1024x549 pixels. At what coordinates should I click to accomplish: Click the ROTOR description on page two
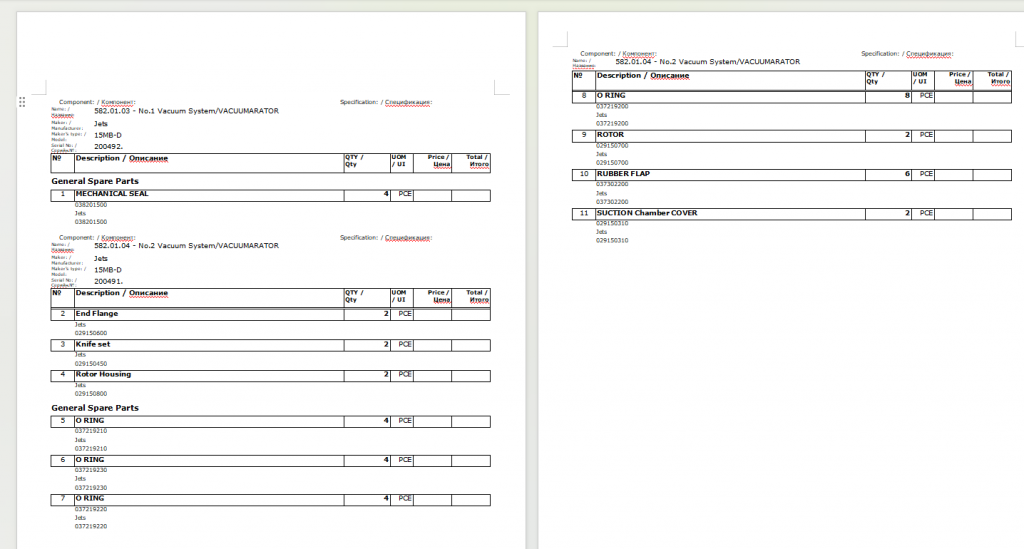tap(610, 134)
